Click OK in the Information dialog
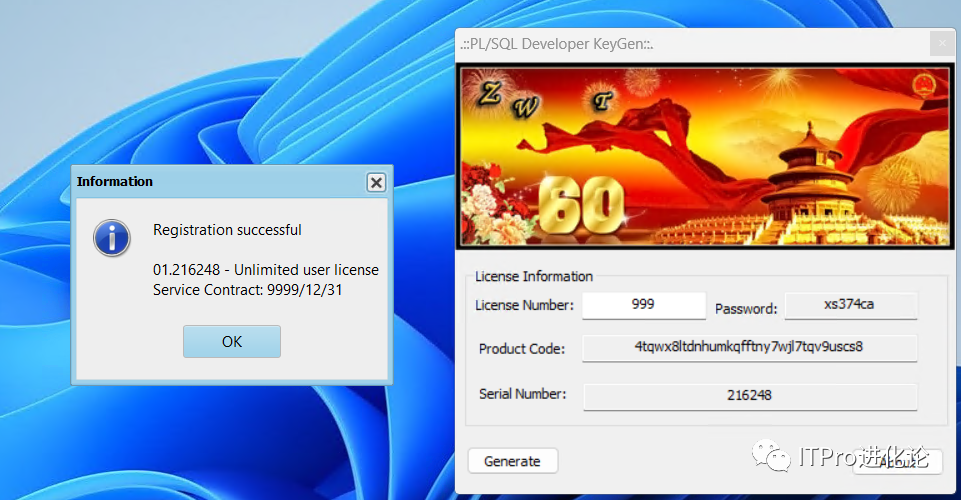The height and width of the screenshot is (500, 961). click(x=232, y=341)
